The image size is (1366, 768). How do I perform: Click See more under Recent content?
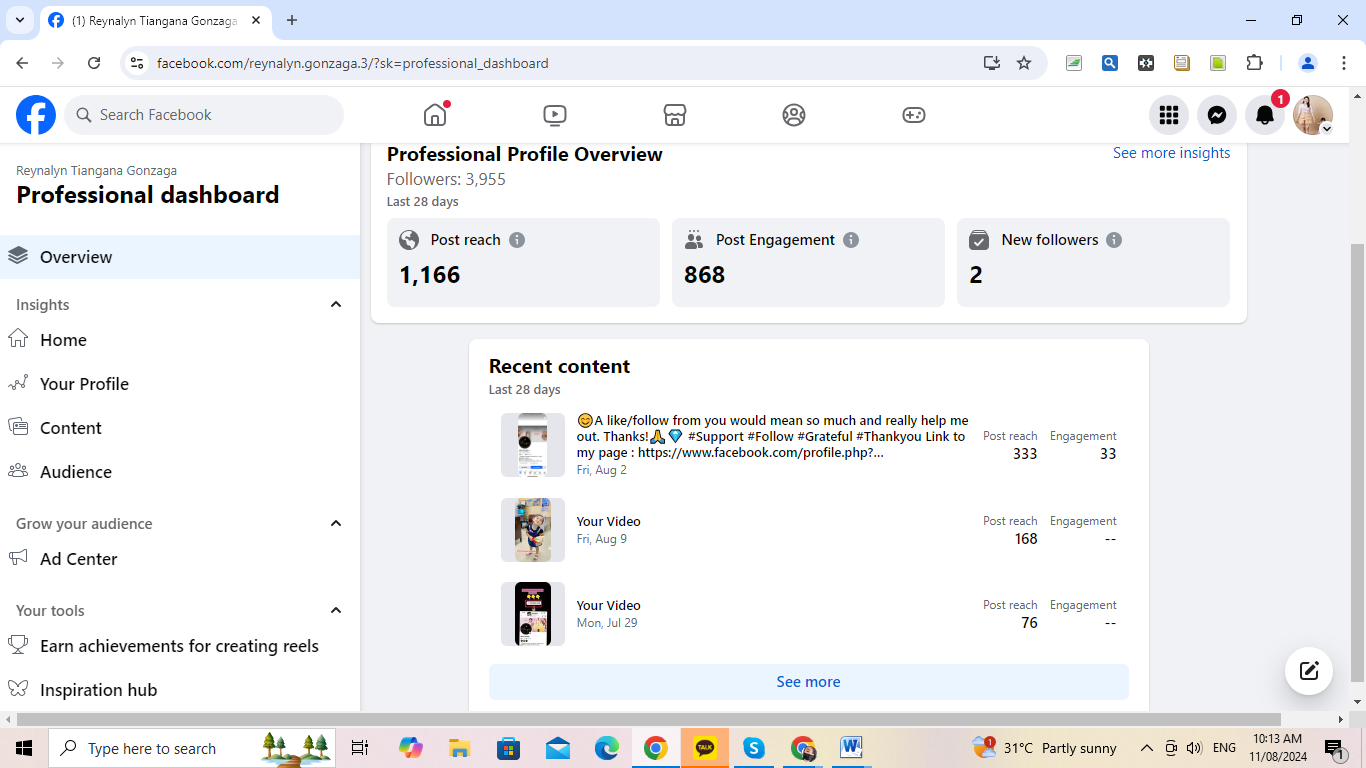[809, 682]
